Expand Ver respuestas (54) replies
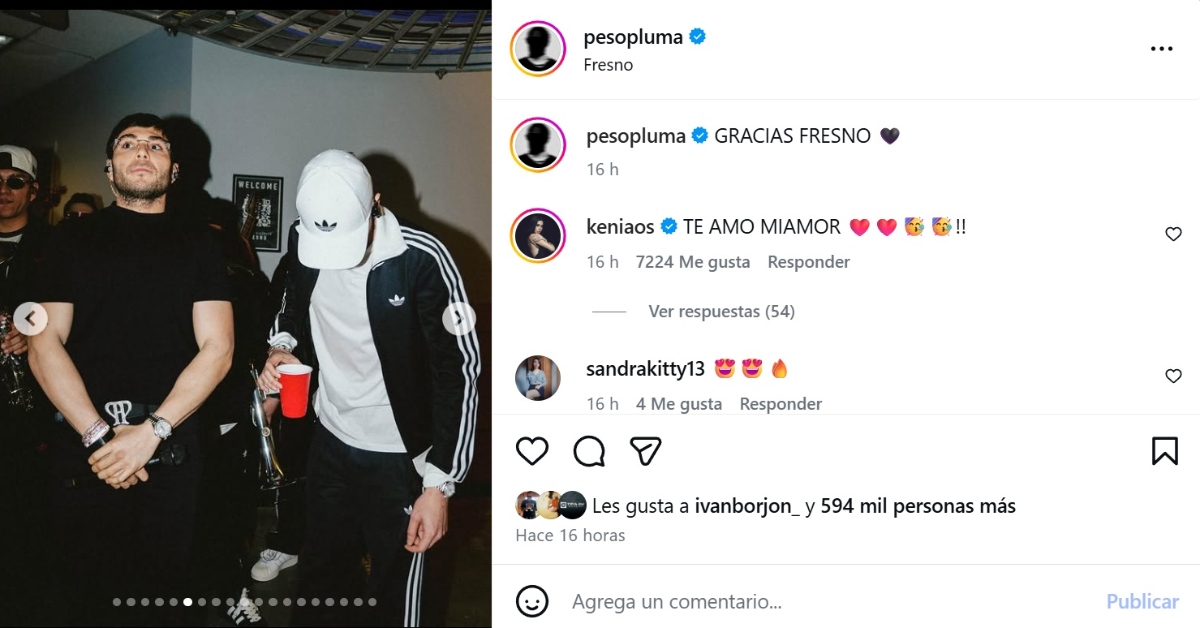1200x628 pixels. pos(721,311)
